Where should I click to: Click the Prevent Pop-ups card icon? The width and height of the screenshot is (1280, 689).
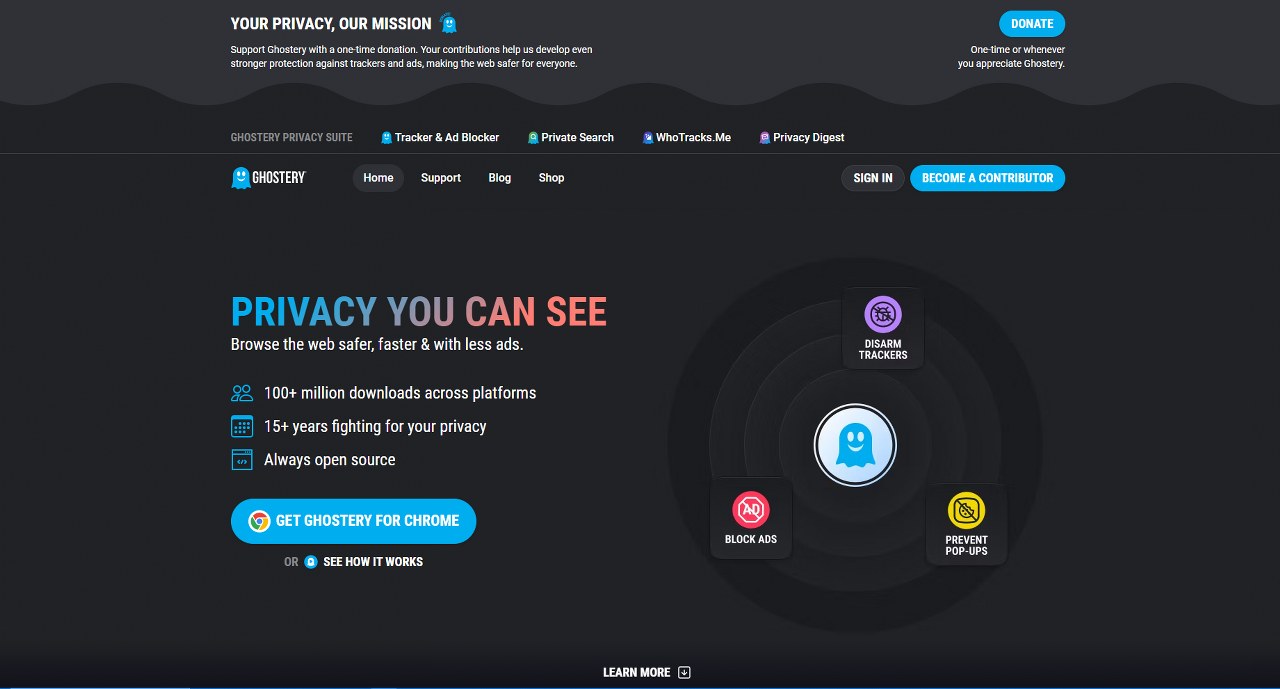point(966,511)
